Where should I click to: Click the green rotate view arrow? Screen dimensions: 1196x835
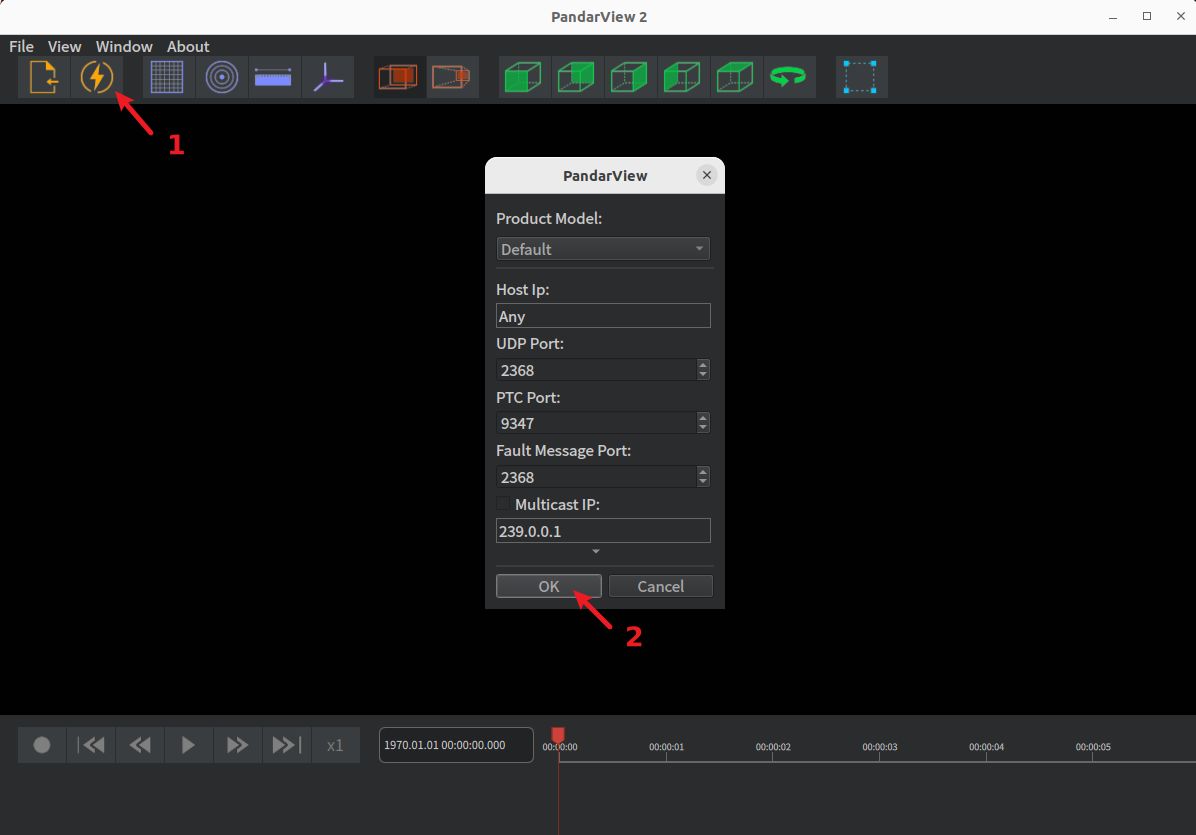point(788,77)
